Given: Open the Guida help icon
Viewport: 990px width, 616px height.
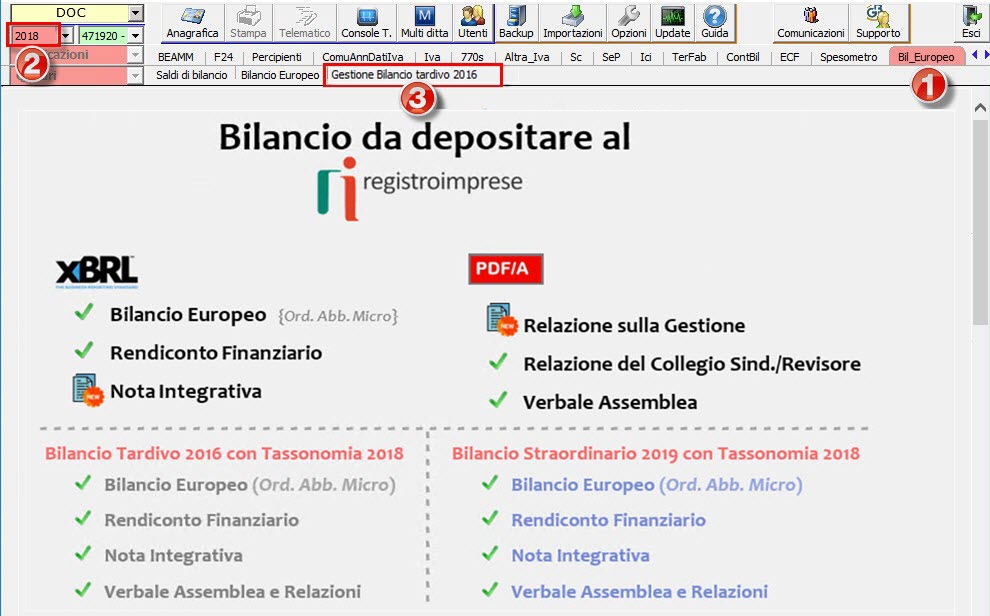Looking at the screenshot, I should [715, 23].
